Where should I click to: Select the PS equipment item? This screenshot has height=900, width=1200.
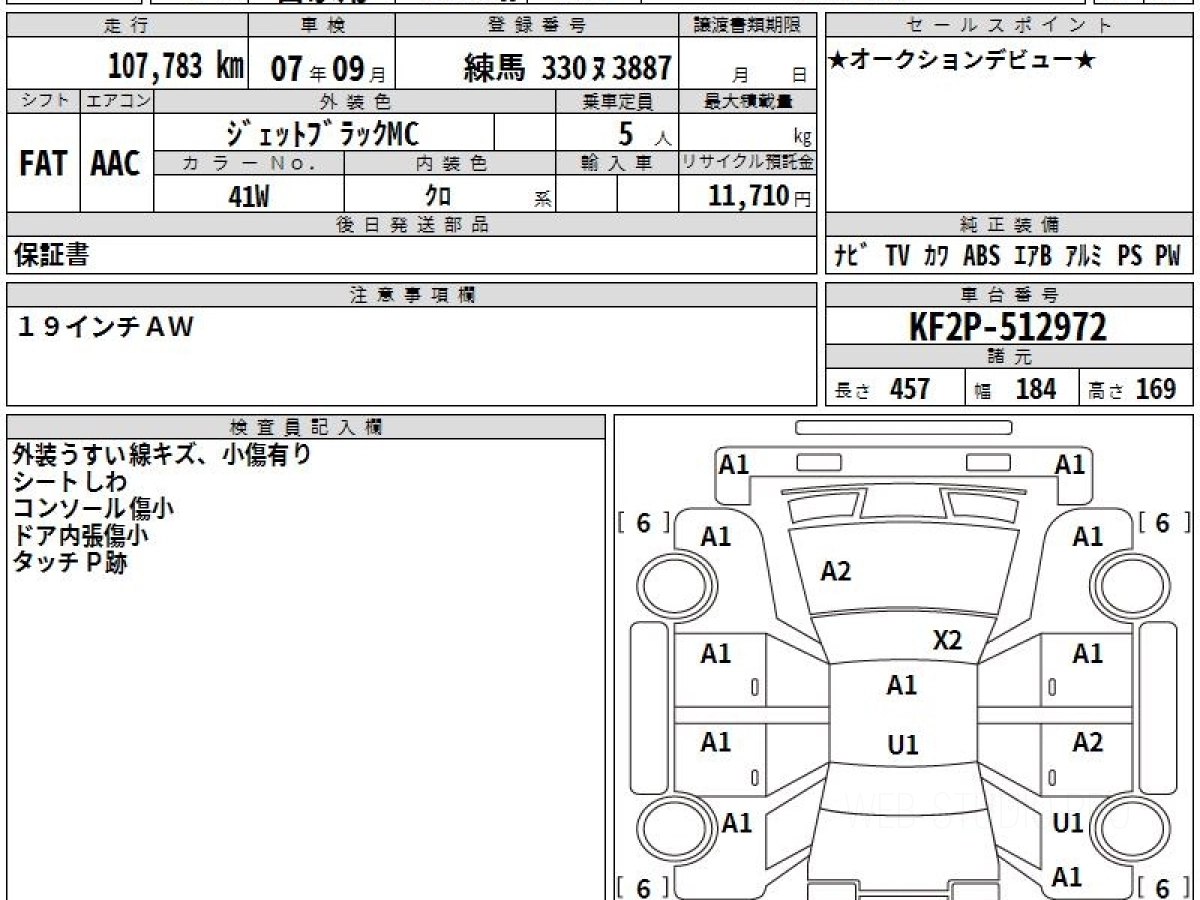pyautogui.click(x=1130, y=256)
